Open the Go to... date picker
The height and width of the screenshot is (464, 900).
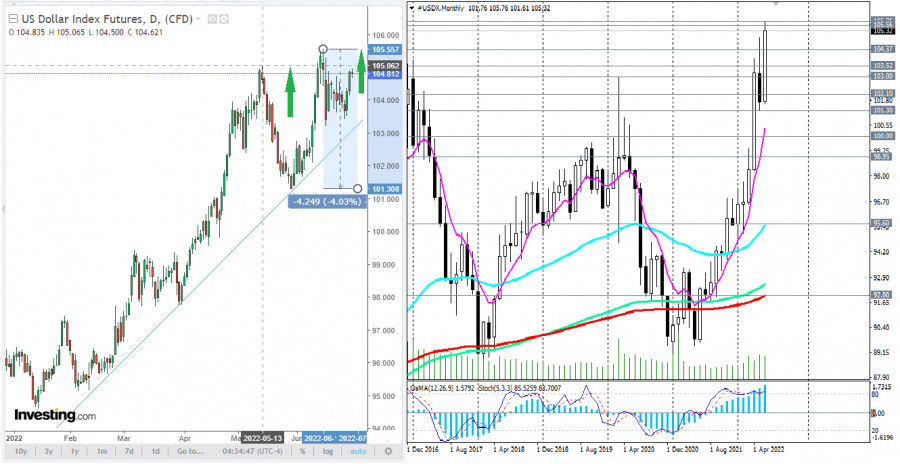191,451
